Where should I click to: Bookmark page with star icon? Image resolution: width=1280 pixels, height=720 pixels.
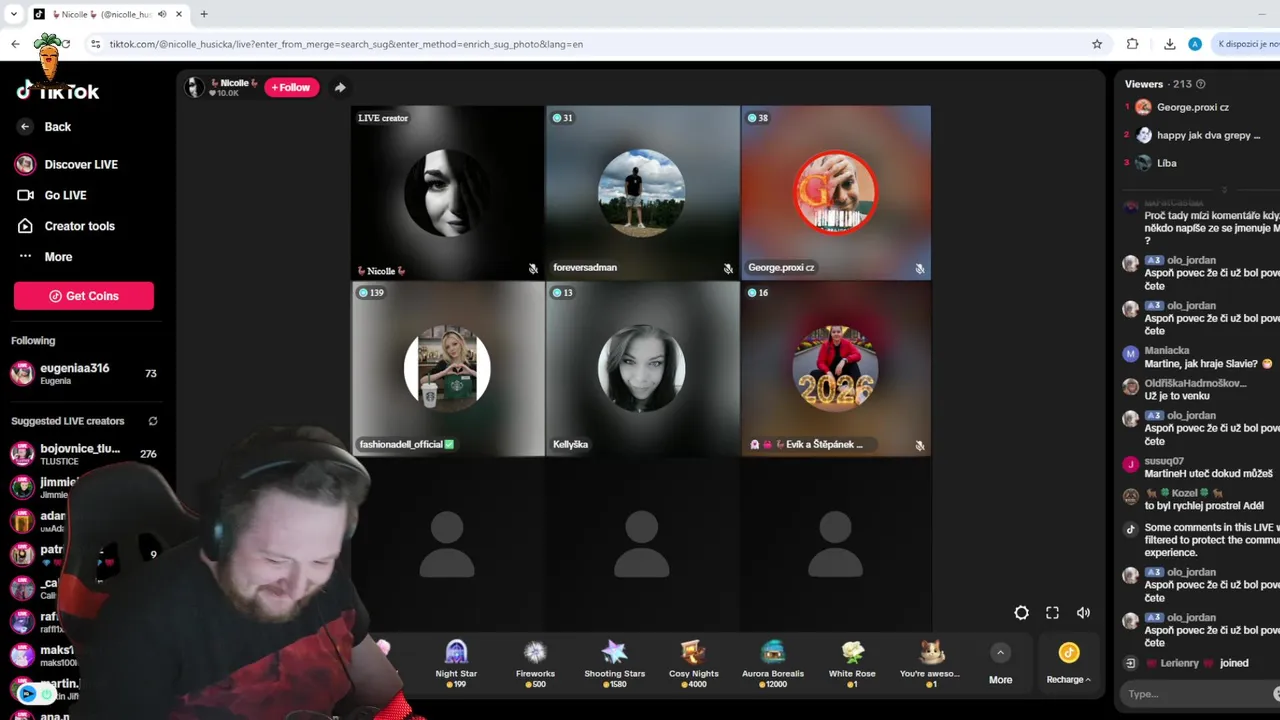[1097, 44]
